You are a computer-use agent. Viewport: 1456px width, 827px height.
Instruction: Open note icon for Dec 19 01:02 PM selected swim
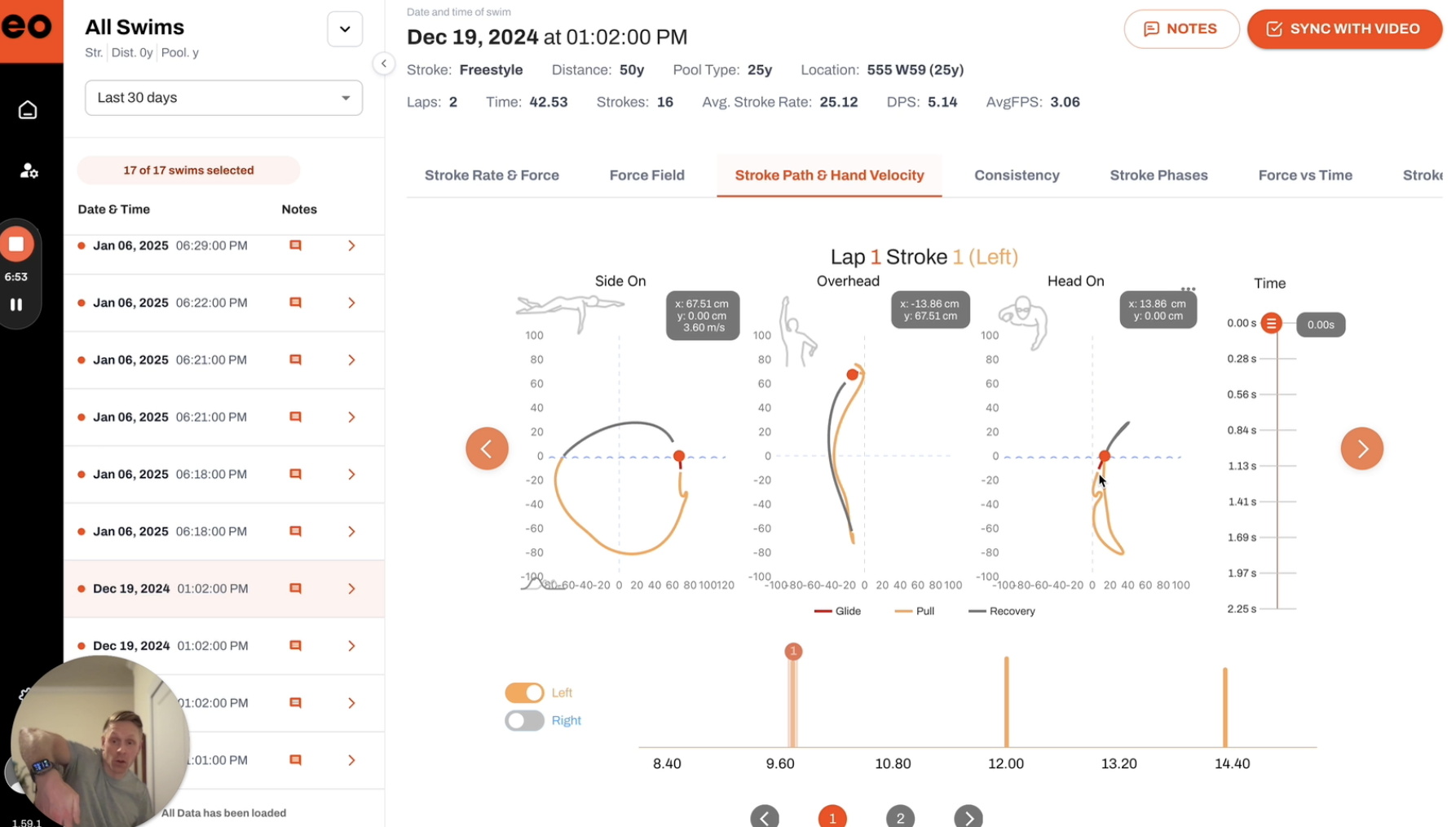coord(296,588)
